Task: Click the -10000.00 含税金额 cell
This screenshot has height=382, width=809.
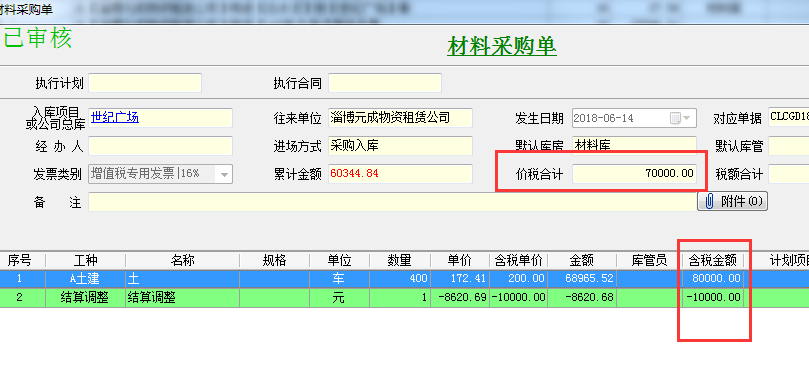Action: [x=713, y=297]
